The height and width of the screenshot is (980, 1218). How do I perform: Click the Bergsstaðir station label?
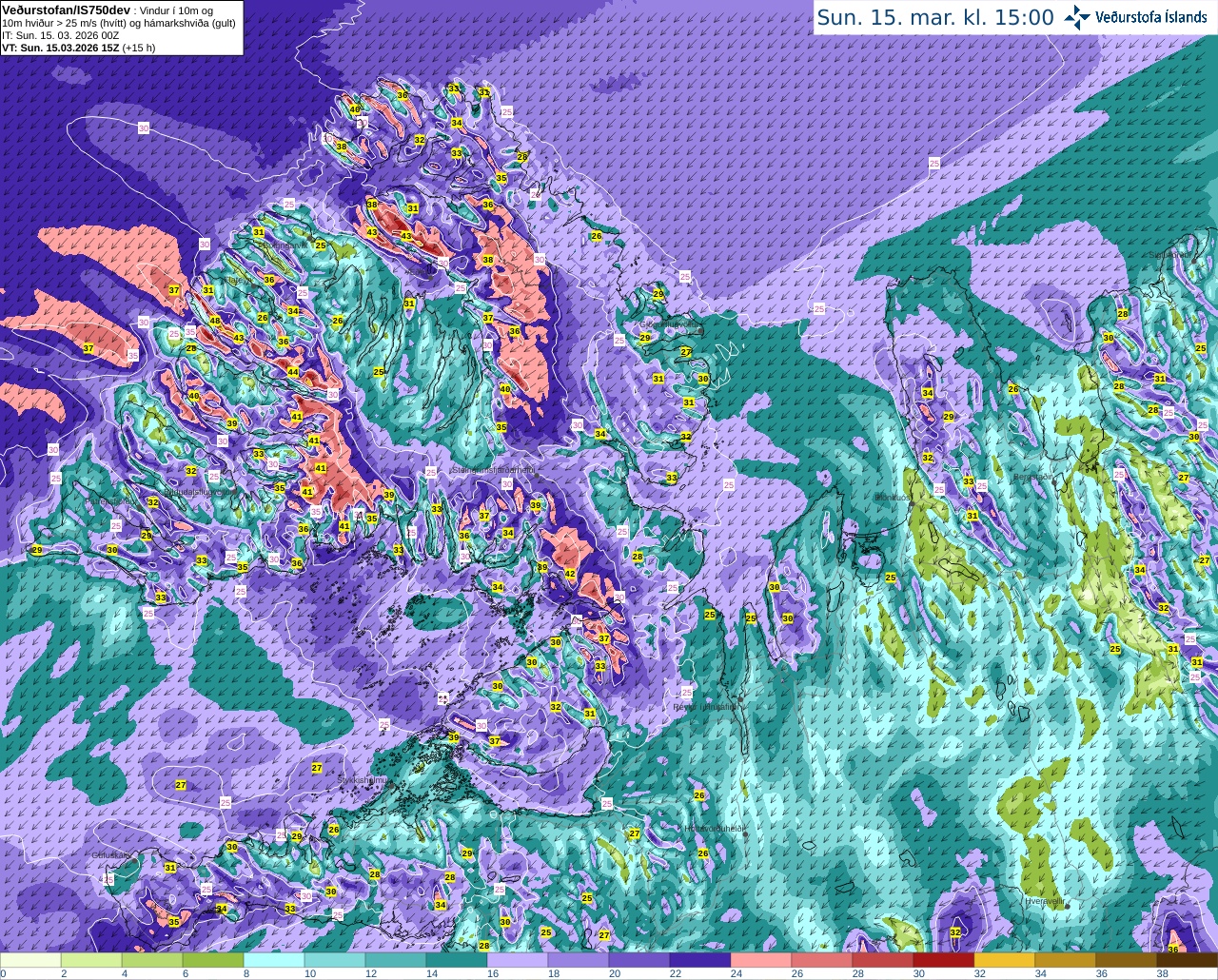click(1032, 477)
